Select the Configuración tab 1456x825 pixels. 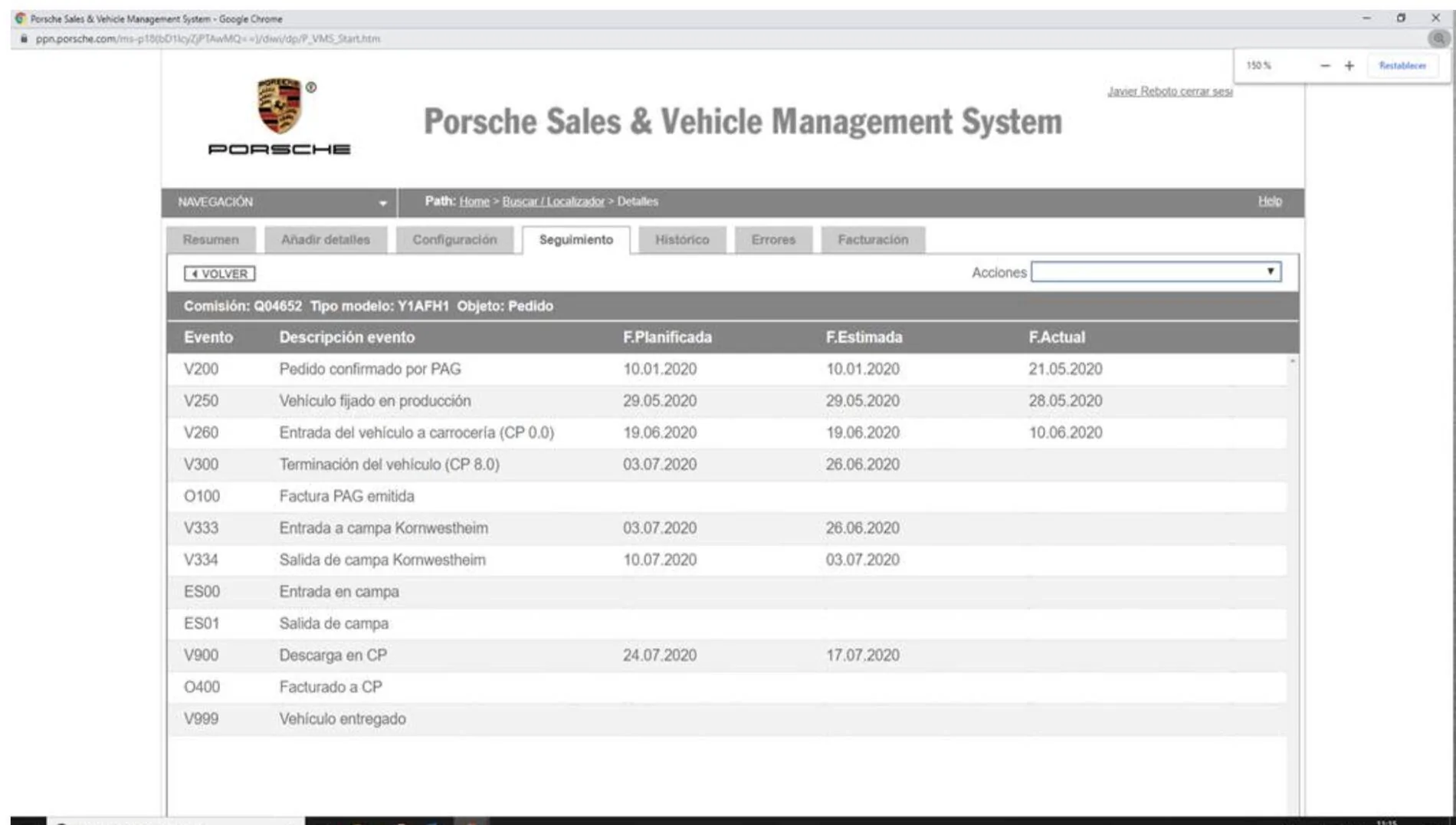[x=454, y=240]
